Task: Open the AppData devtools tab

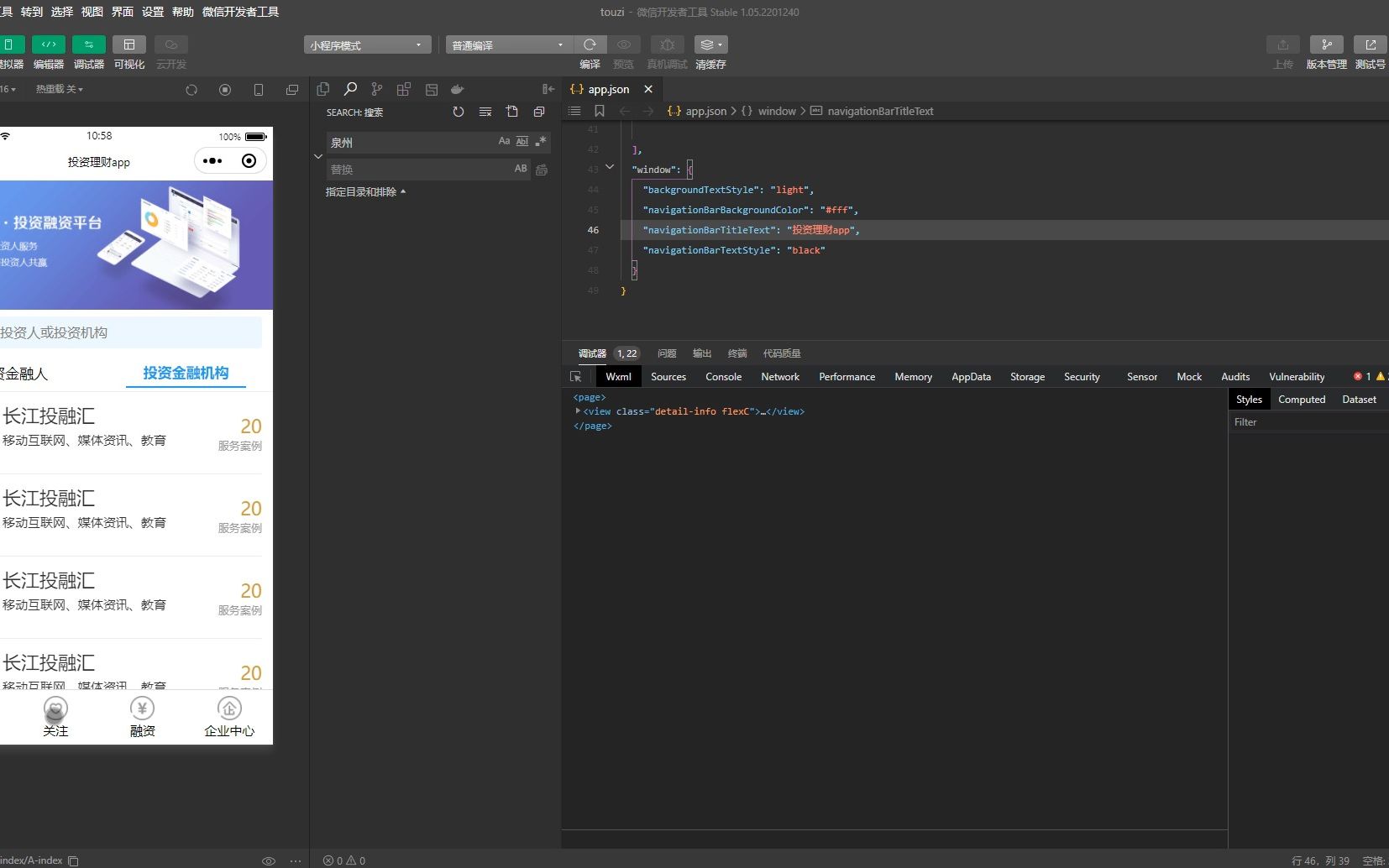Action: (x=971, y=377)
